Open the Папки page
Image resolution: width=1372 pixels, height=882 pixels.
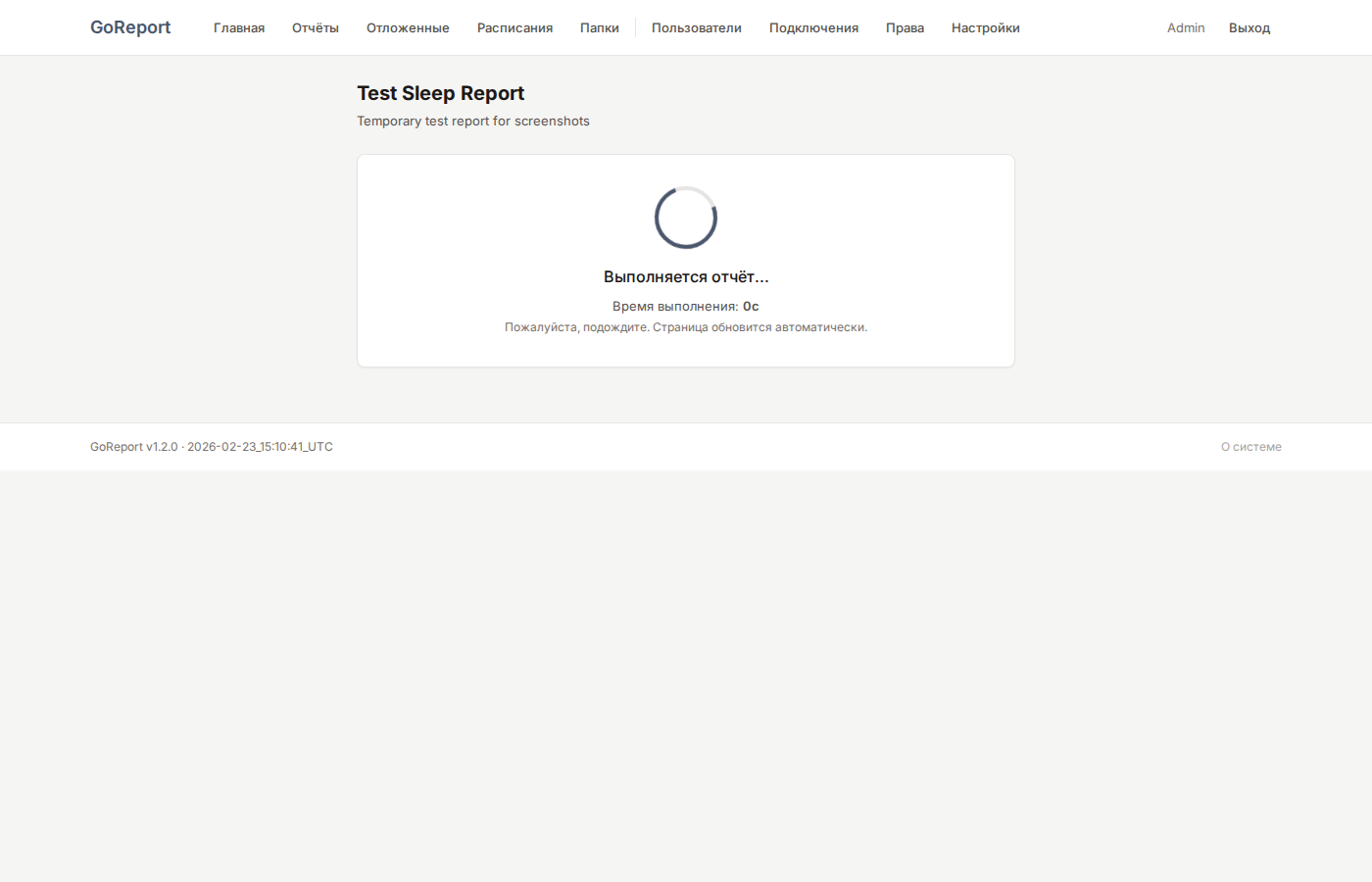(x=599, y=27)
